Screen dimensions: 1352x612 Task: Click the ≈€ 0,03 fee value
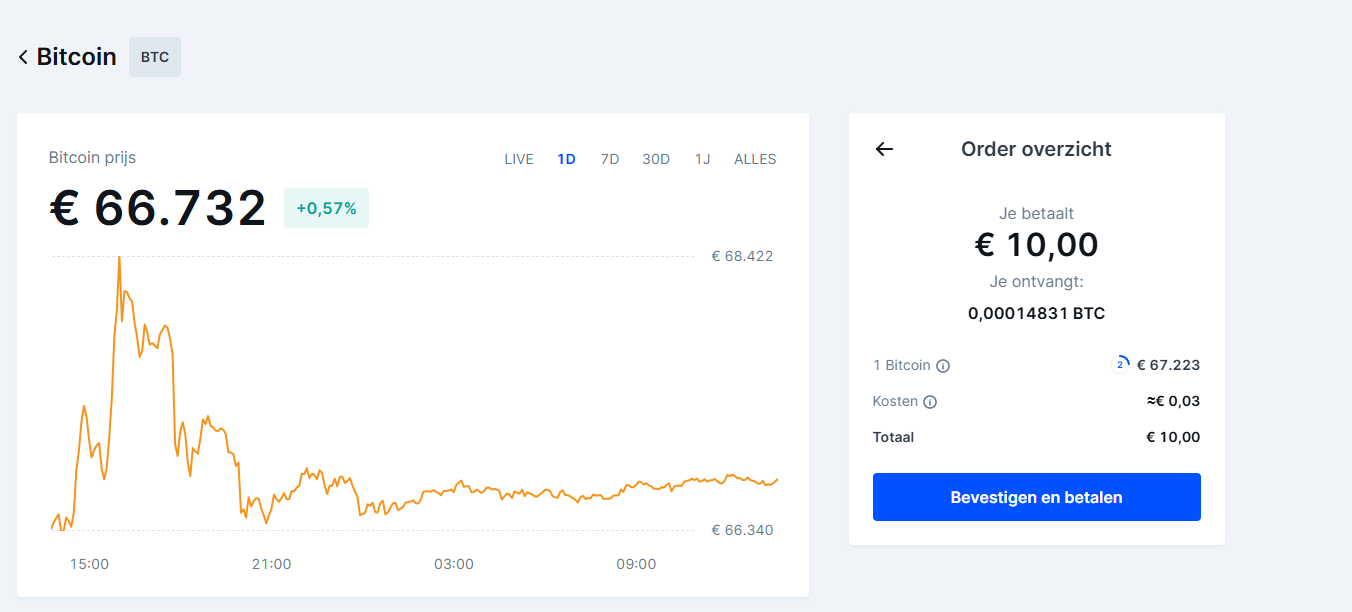[x=1173, y=401]
